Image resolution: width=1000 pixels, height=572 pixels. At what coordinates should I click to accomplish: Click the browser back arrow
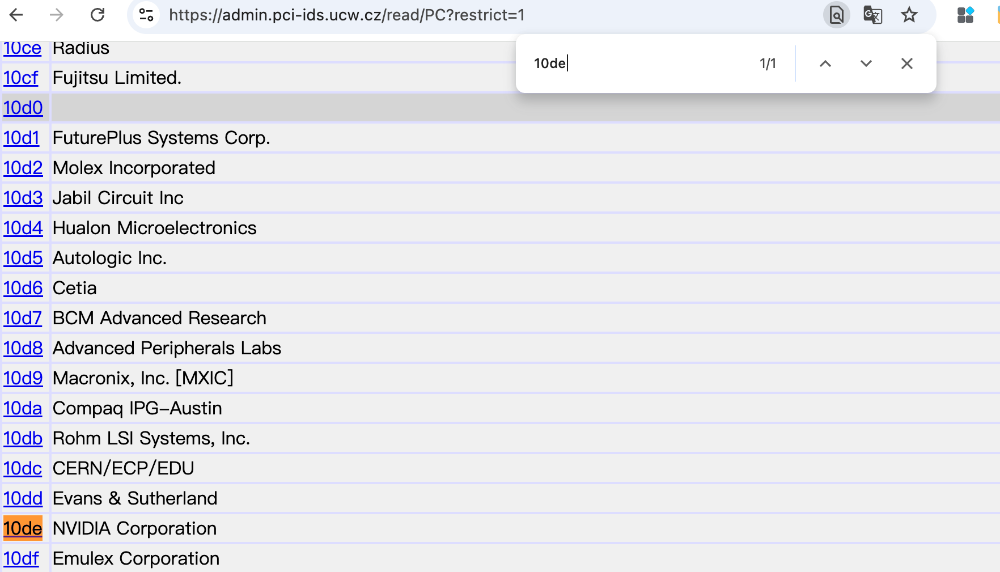(x=16, y=15)
